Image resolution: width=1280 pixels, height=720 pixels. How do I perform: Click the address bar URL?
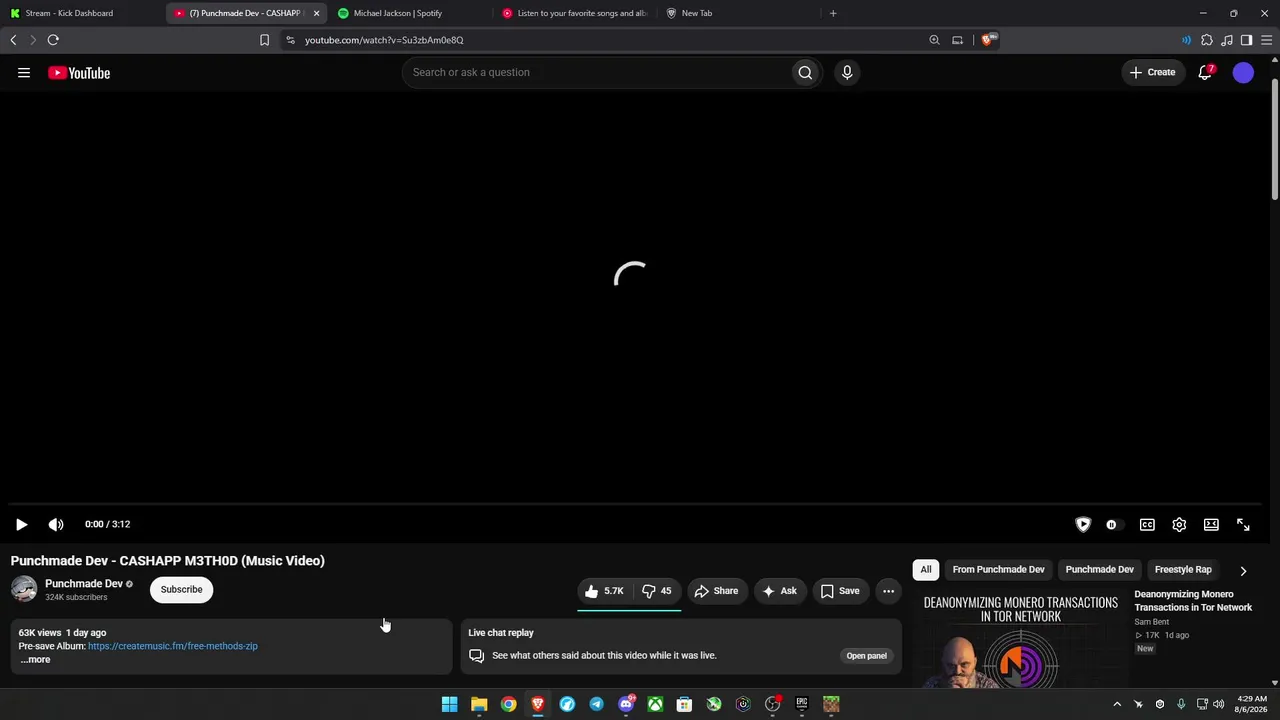(384, 40)
